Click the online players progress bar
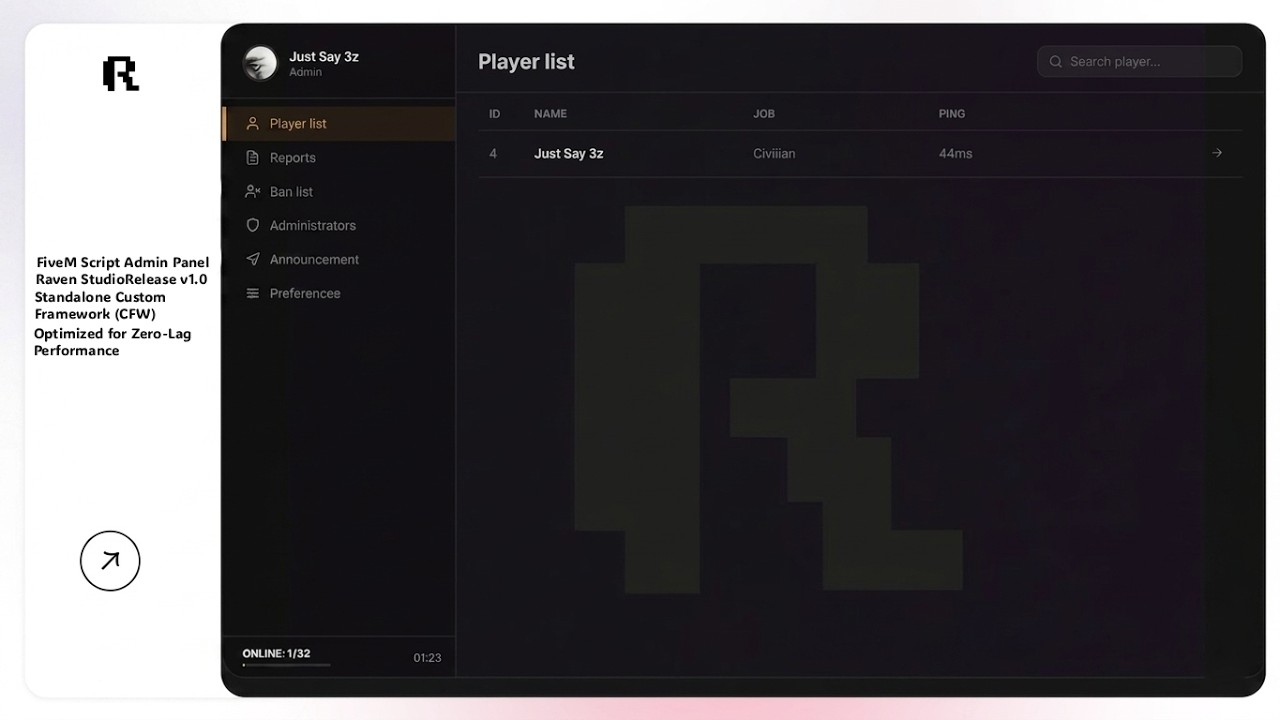1280x720 pixels. point(286,665)
